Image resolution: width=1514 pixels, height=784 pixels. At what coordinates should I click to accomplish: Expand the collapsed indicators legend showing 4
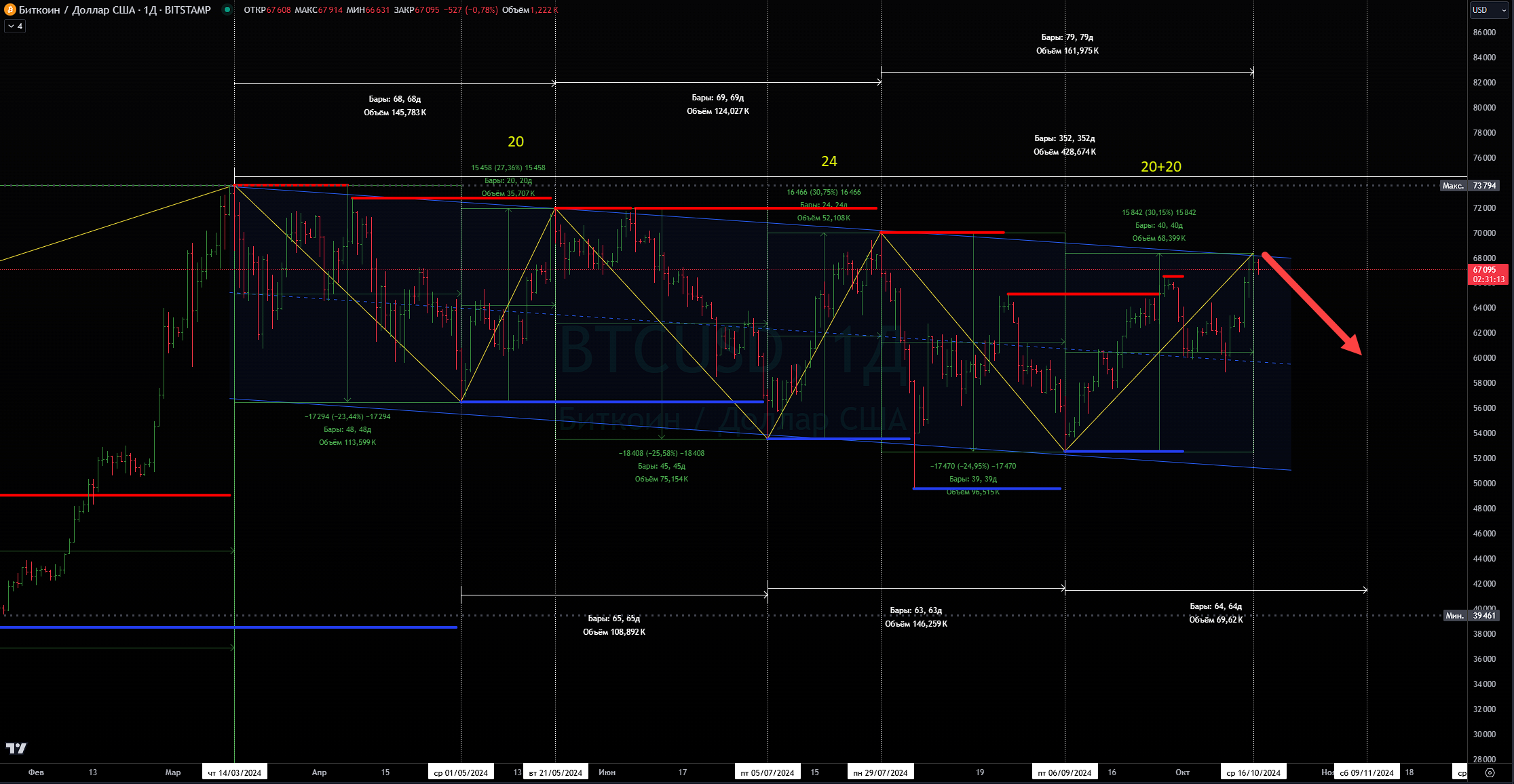[x=15, y=26]
